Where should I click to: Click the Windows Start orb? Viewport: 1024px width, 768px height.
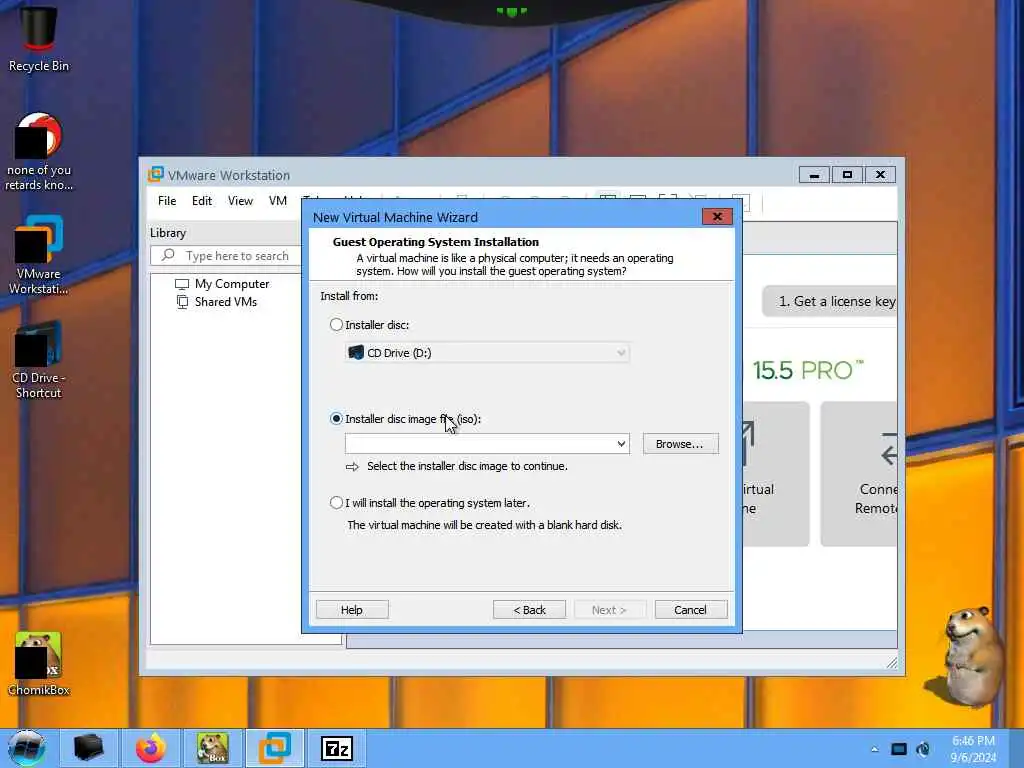(27, 748)
